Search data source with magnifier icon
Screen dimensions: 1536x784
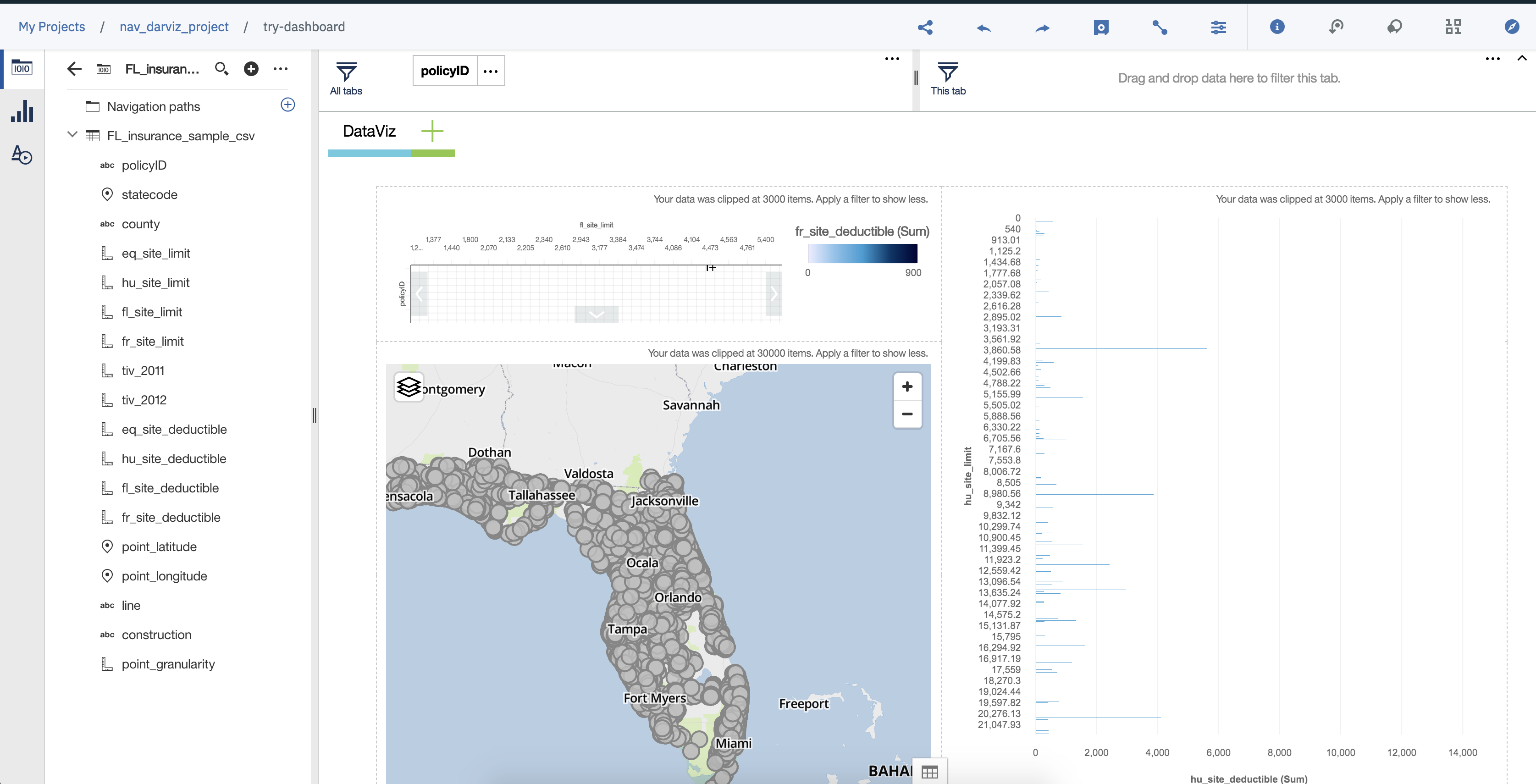pyautogui.click(x=221, y=69)
